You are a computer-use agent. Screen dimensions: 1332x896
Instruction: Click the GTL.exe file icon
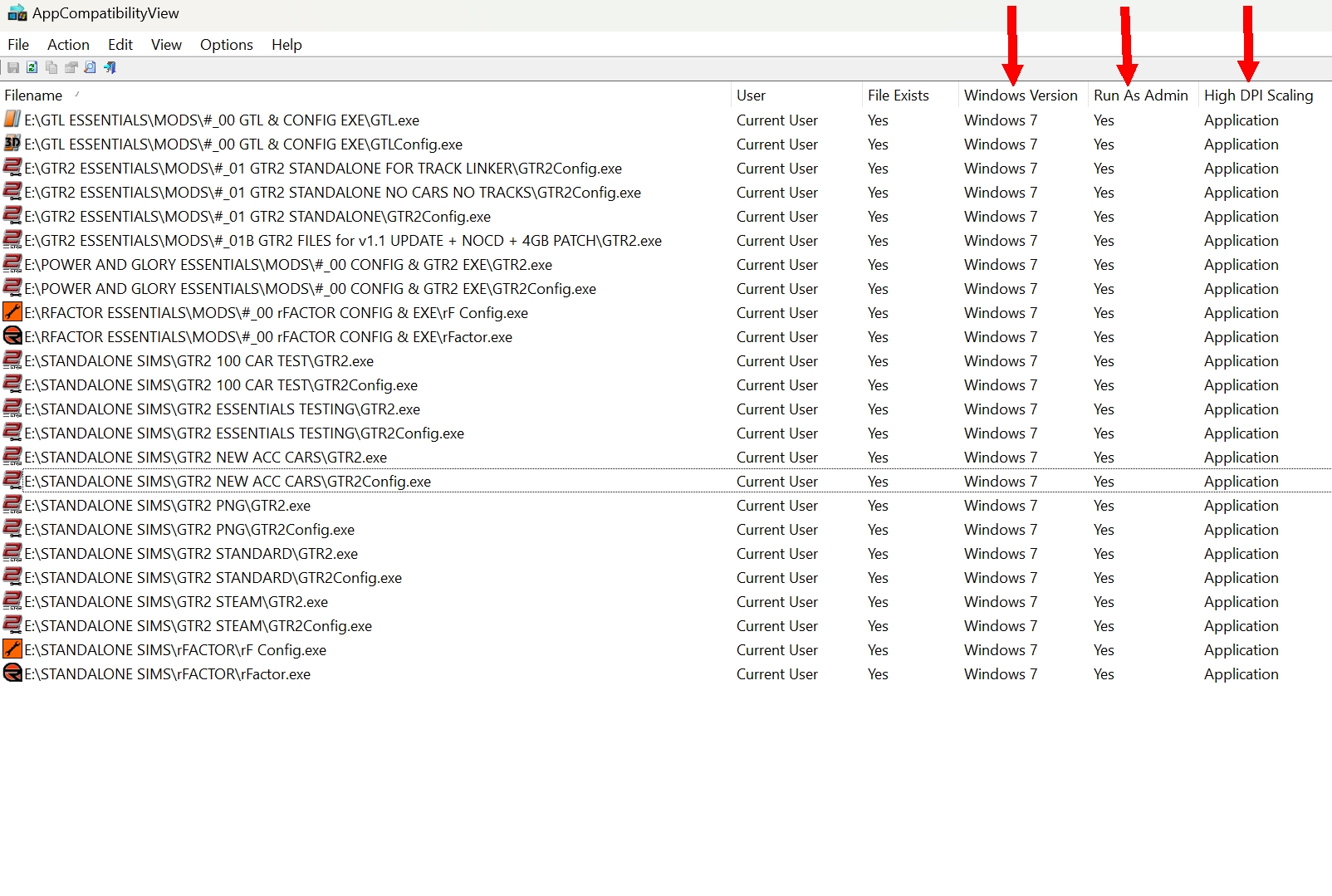pyautogui.click(x=12, y=120)
